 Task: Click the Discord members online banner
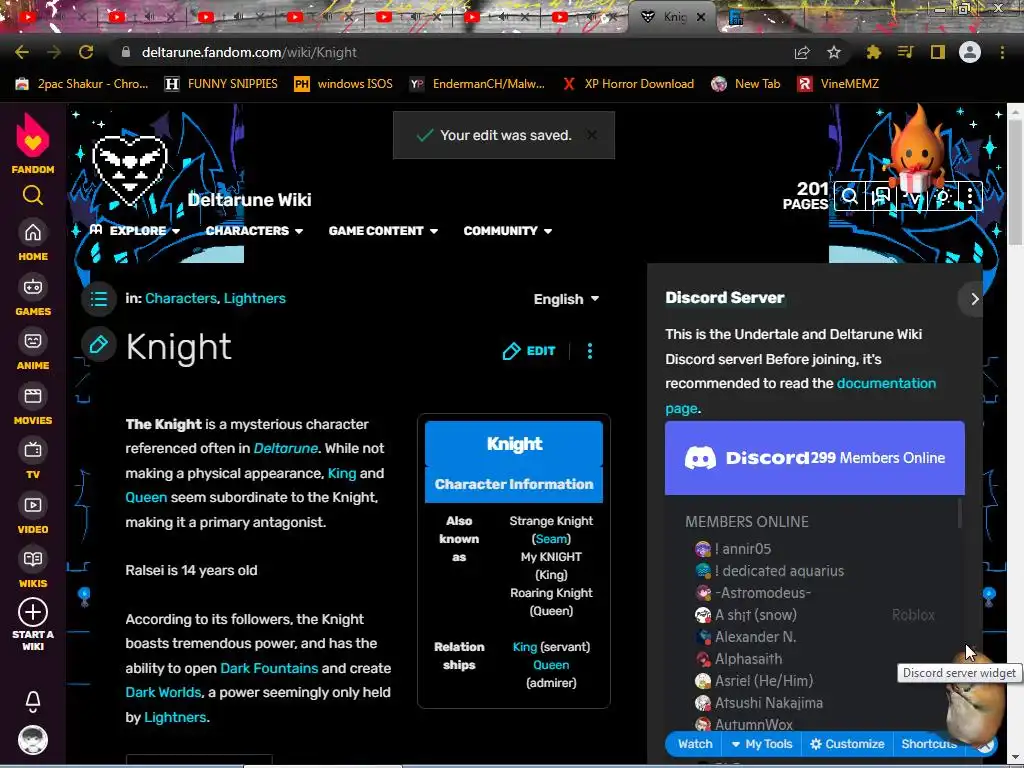814,458
